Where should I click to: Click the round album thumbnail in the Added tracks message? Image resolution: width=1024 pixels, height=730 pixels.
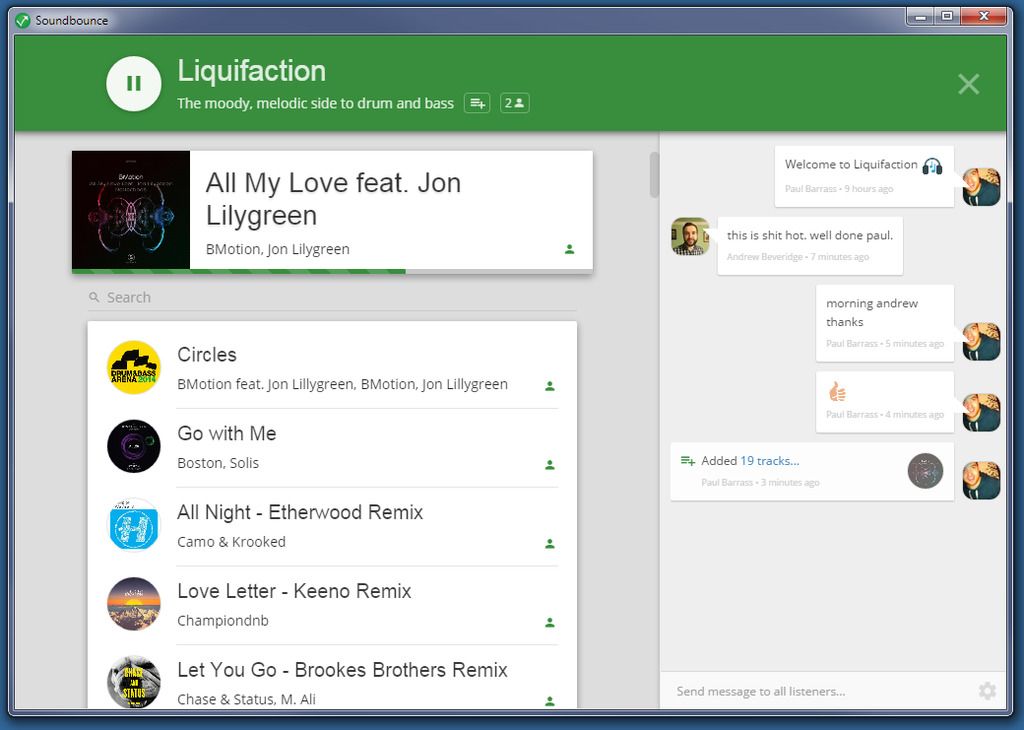tap(925, 471)
